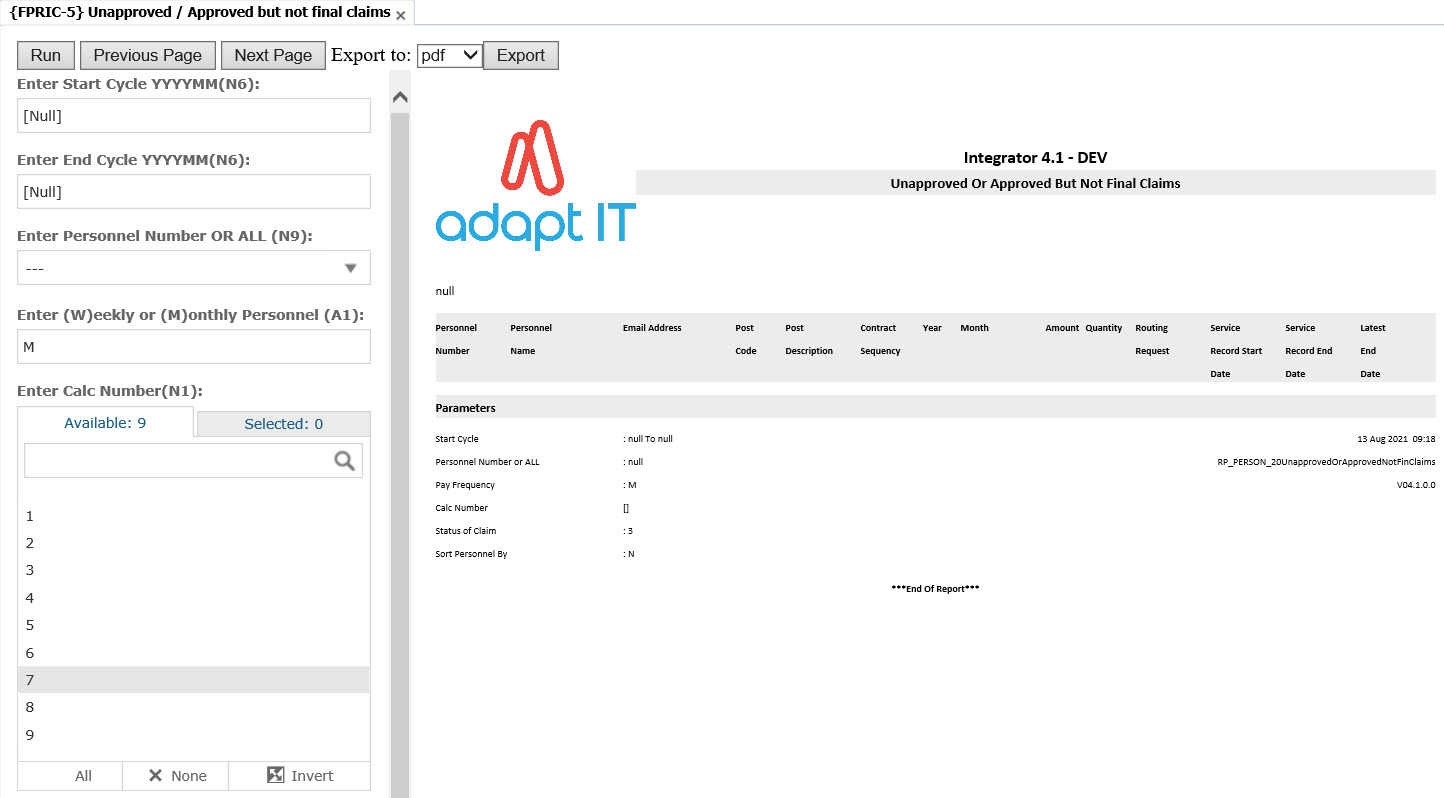Image resolution: width=1444 pixels, height=798 pixels.
Task: Select all calc numbers with All
Action: (83, 776)
